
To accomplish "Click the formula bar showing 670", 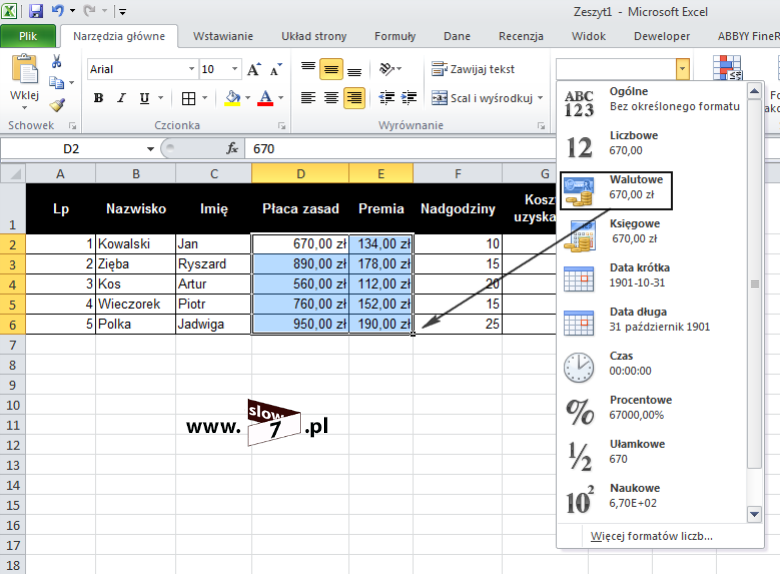I will pos(400,149).
